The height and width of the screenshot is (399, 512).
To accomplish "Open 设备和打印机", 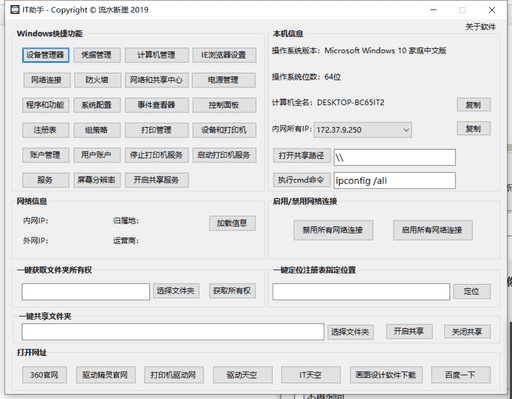I will click(224, 130).
